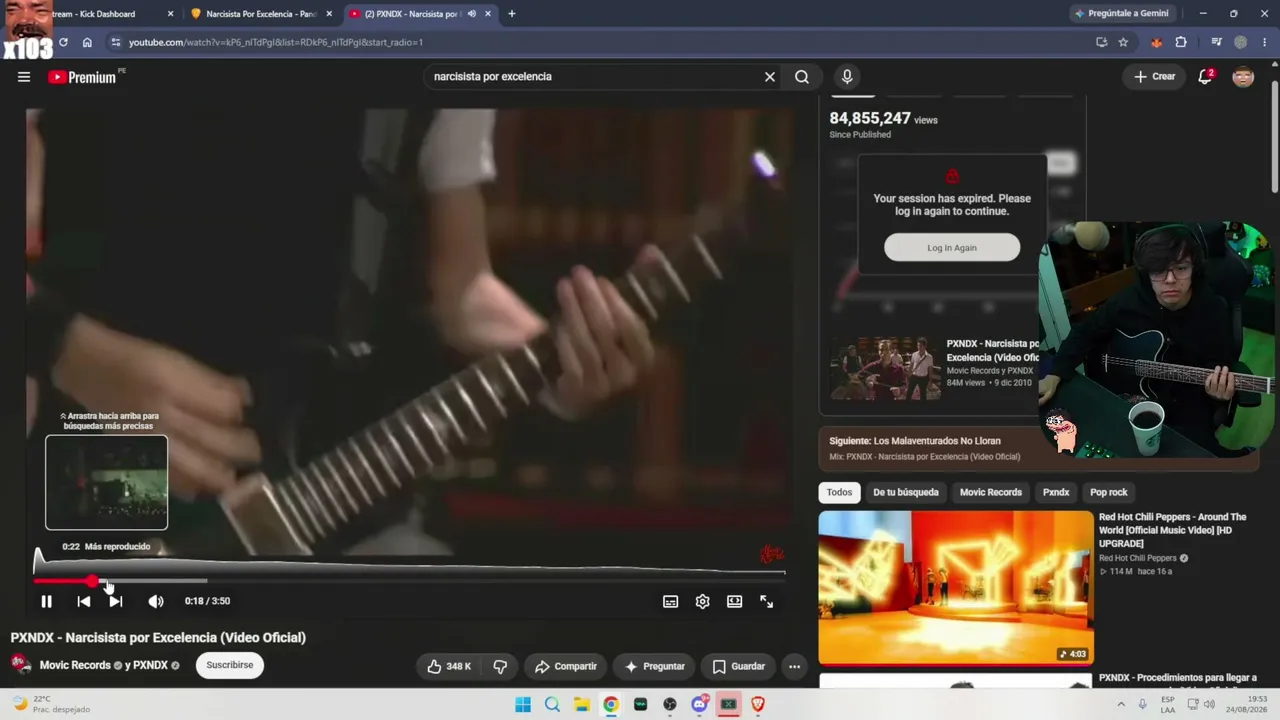This screenshot has height=720, width=1280.
Task: Subscribe with the Suscribirse button
Action: tap(230, 665)
